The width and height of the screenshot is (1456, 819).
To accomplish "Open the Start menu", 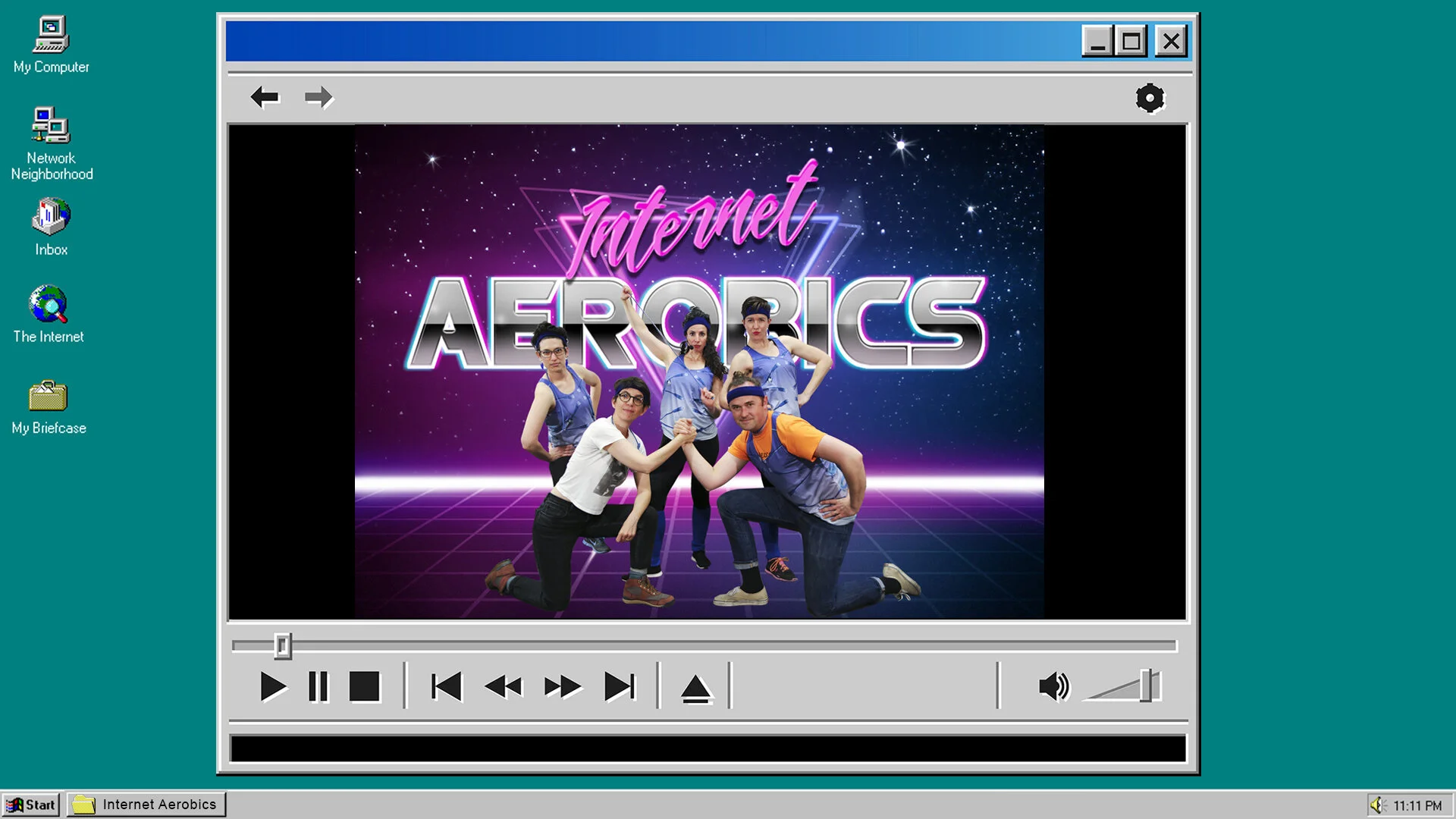I will (x=31, y=805).
